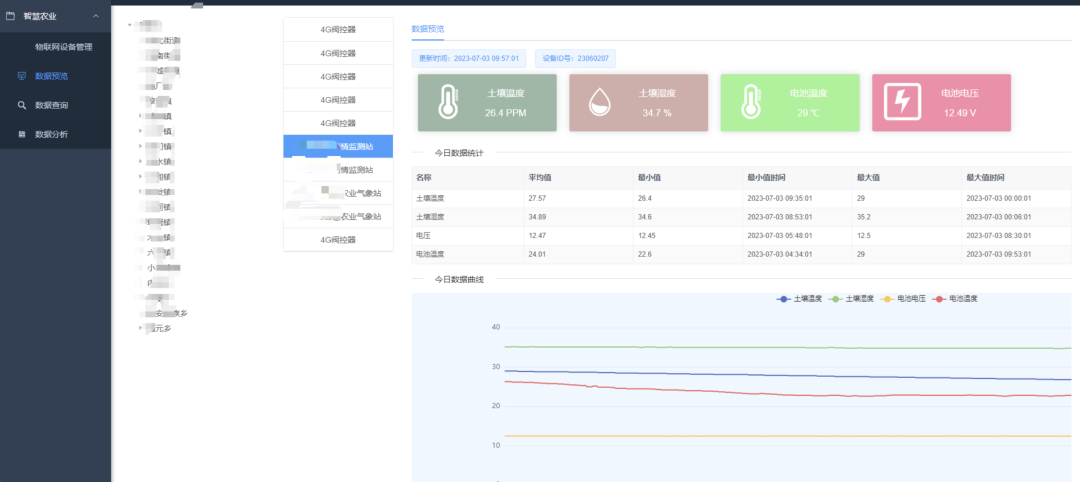Screen dimensions: 1080x482
Task: Click 电池温度 row name in statistics table
Action: (430, 254)
